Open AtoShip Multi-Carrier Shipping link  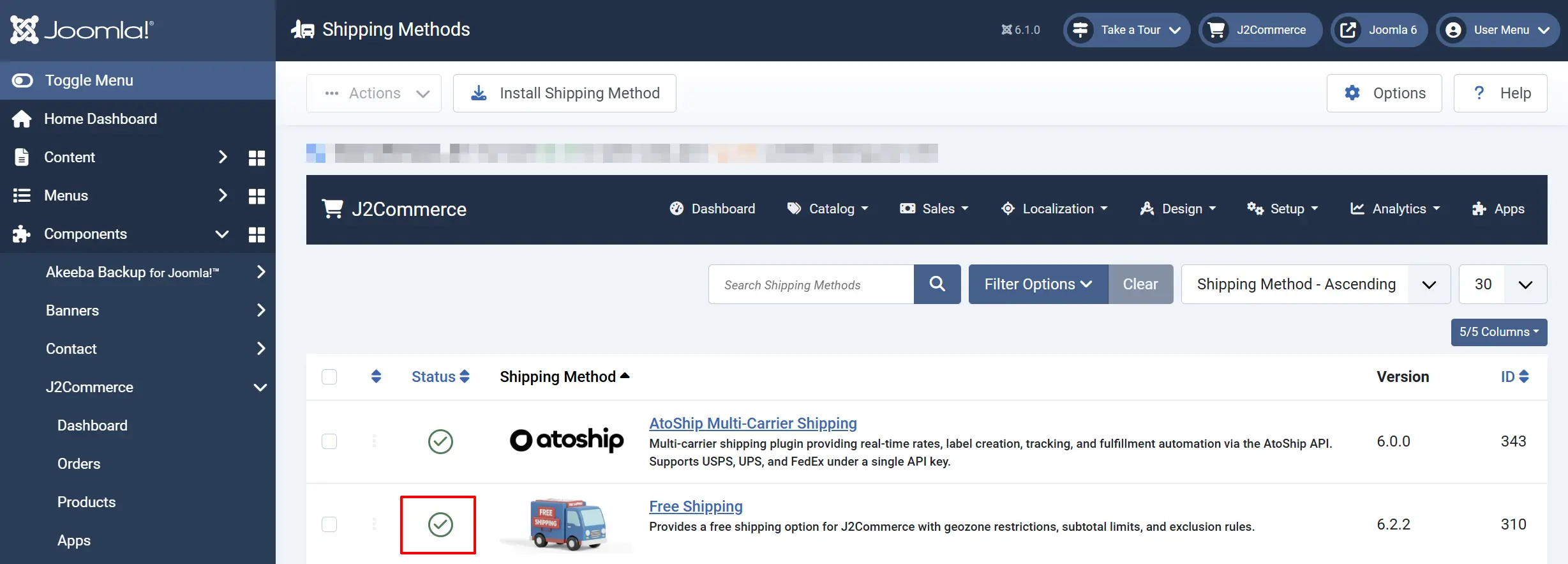753,423
